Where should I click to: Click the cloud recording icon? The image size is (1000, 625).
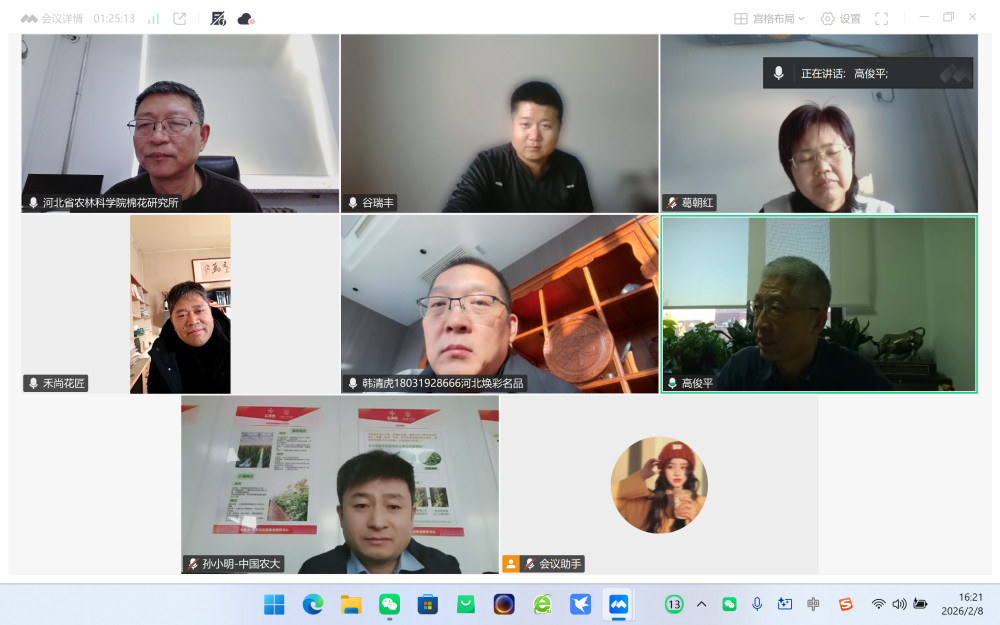pyautogui.click(x=245, y=18)
